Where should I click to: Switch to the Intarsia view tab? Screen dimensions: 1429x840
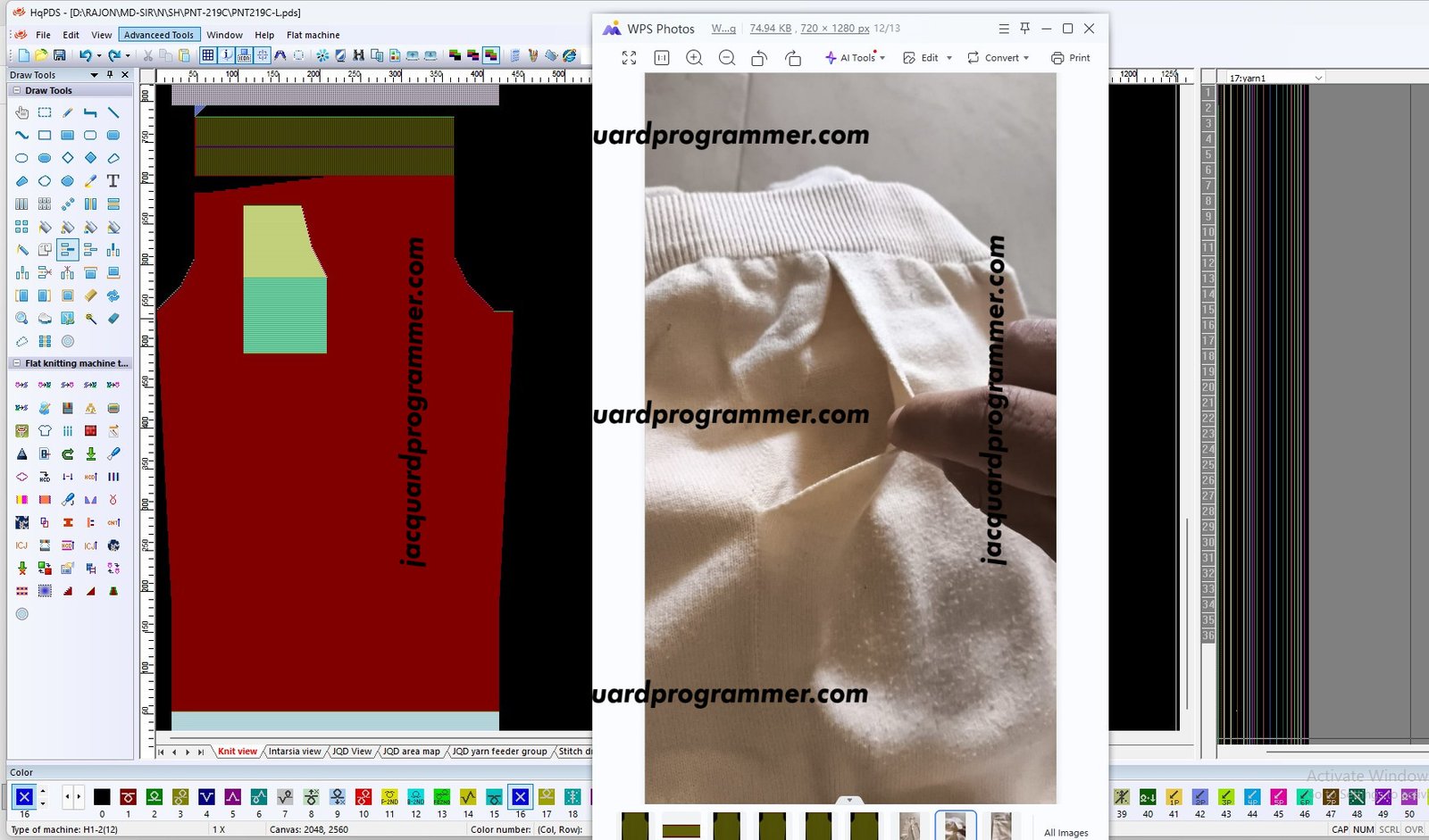(294, 752)
